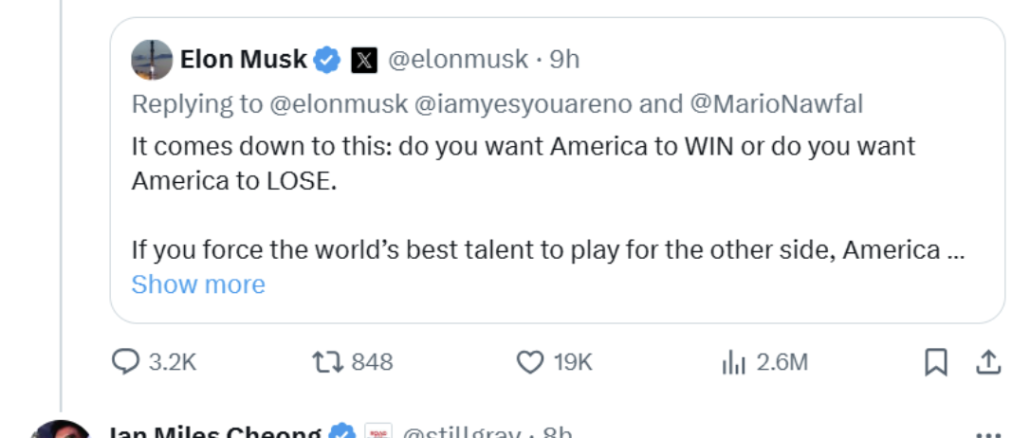1030x438 pixels.
Task: Click the Elon Musk display name
Action: click(243, 60)
